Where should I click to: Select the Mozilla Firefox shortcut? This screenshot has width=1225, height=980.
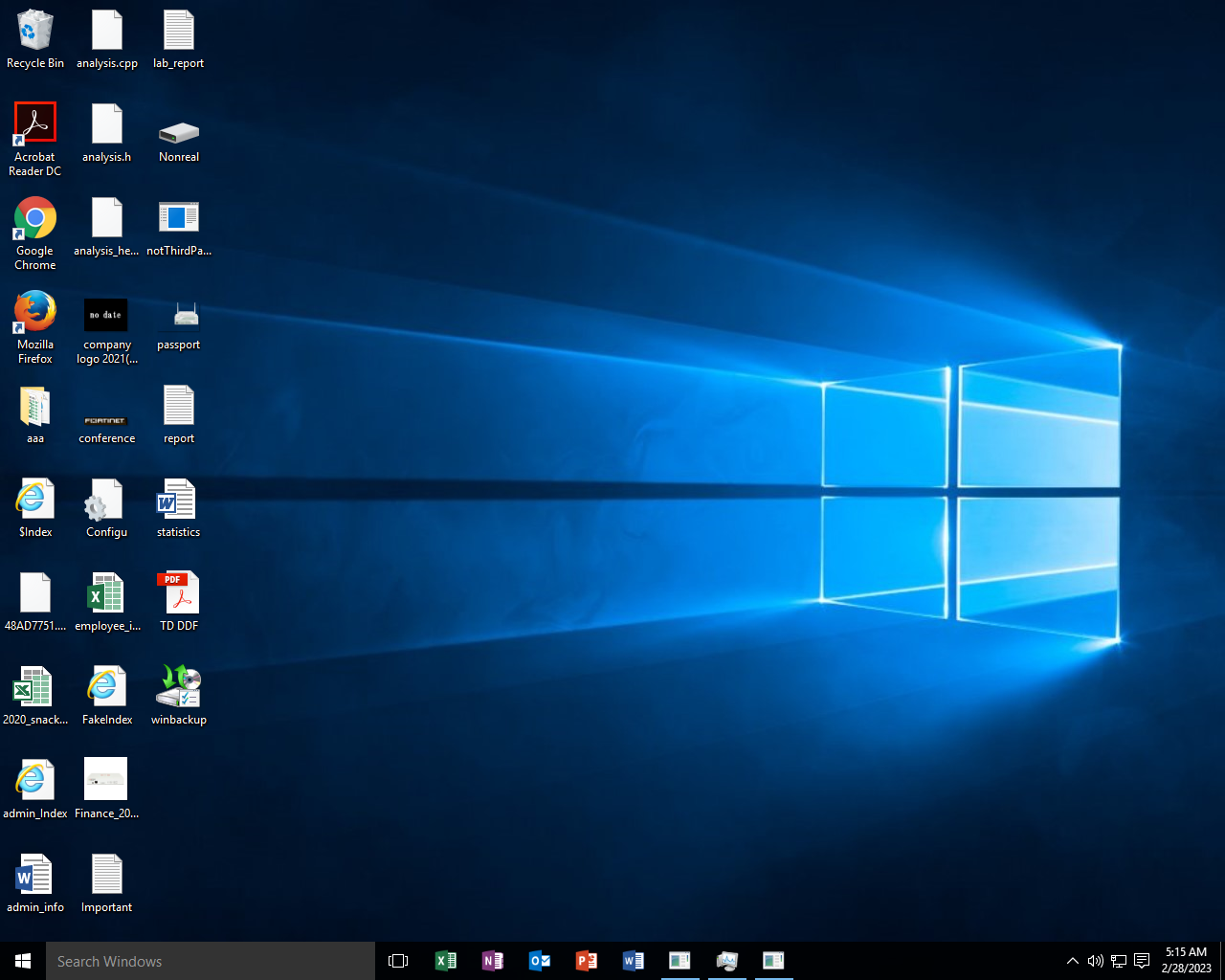click(35, 326)
